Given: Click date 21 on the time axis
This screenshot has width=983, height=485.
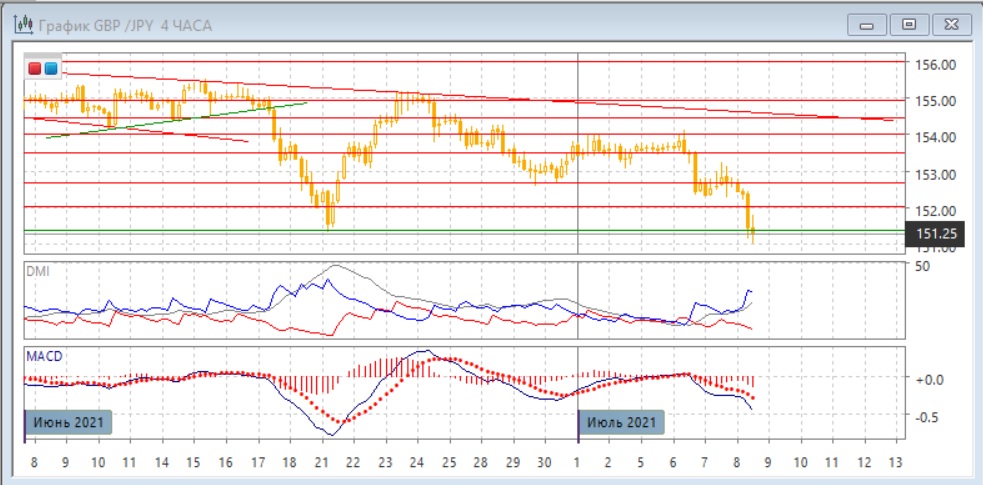Looking at the screenshot, I should (322, 464).
